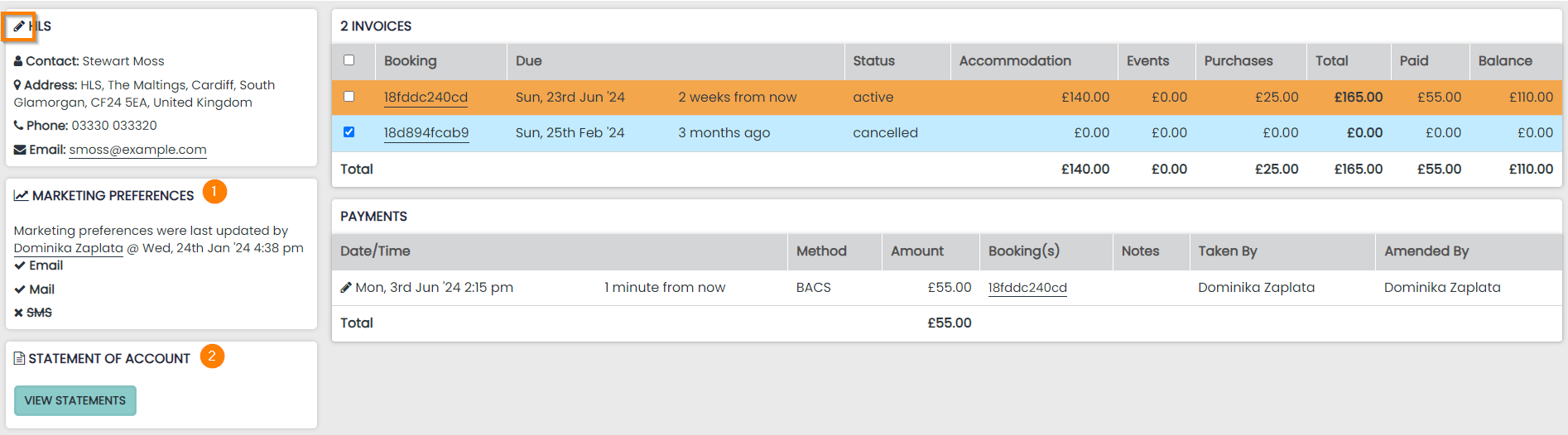Screen dimensions: 1568x435
Task: Click the Balance column header in invoices
Action: pyautogui.click(x=1504, y=61)
